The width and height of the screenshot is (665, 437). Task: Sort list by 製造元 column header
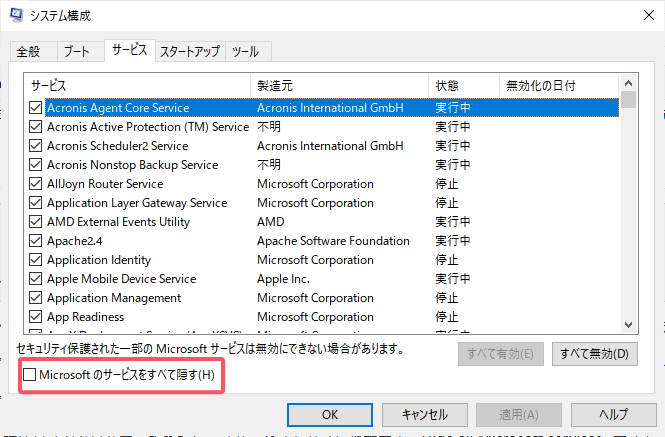[340, 85]
